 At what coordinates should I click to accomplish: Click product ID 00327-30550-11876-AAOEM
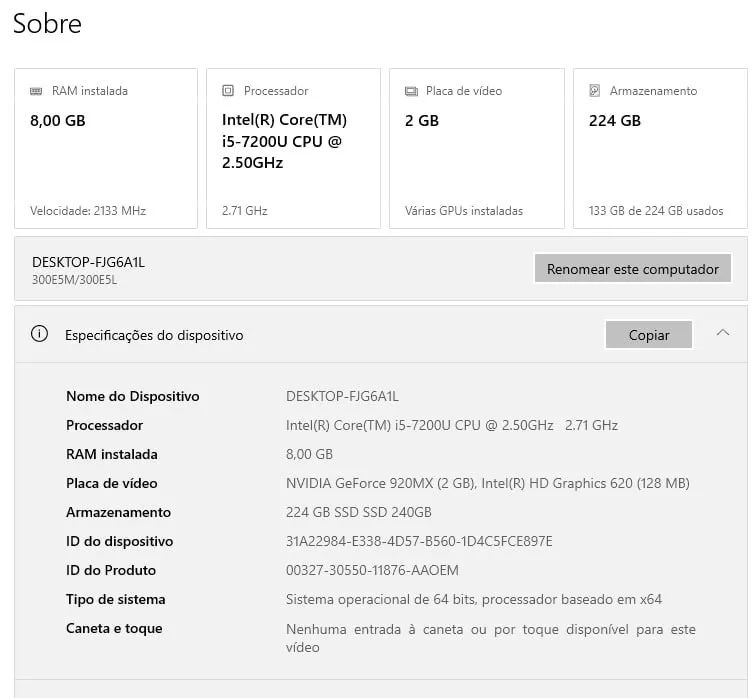(x=372, y=570)
